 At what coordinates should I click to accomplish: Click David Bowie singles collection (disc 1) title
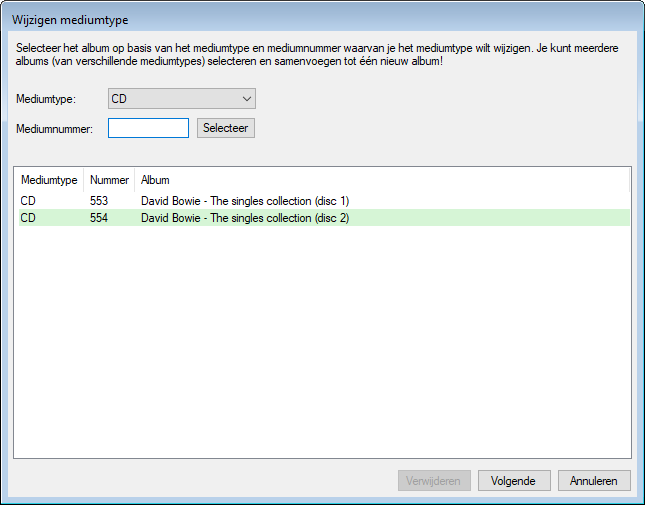pyautogui.click(x=245, y=201)
